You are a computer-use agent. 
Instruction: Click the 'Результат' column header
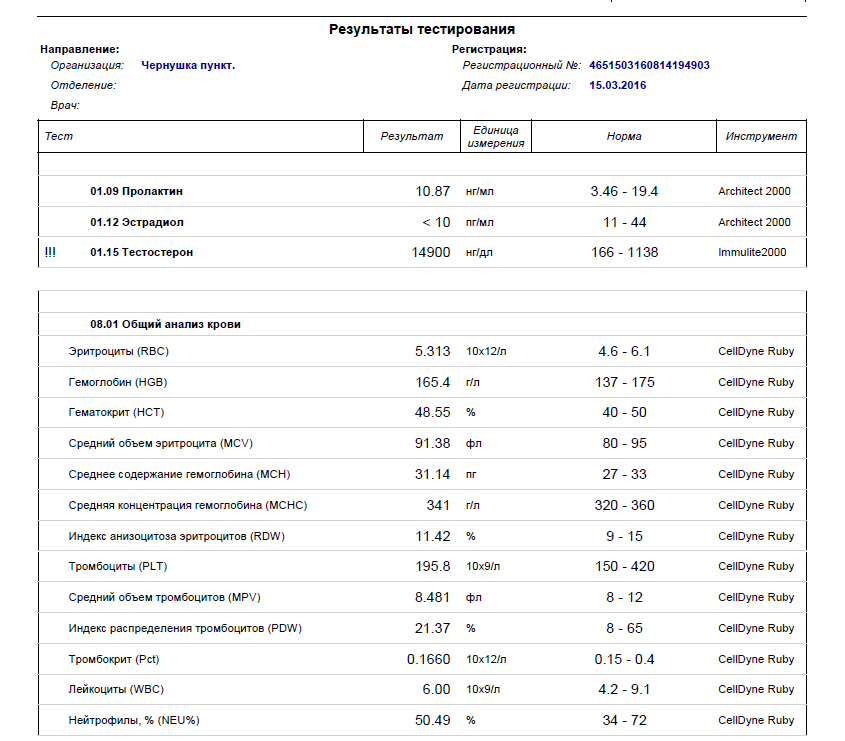[411, 136]
